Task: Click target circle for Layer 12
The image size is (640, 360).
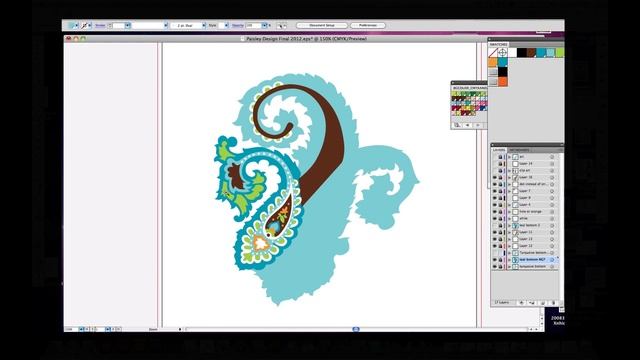Action: point(552,246)
